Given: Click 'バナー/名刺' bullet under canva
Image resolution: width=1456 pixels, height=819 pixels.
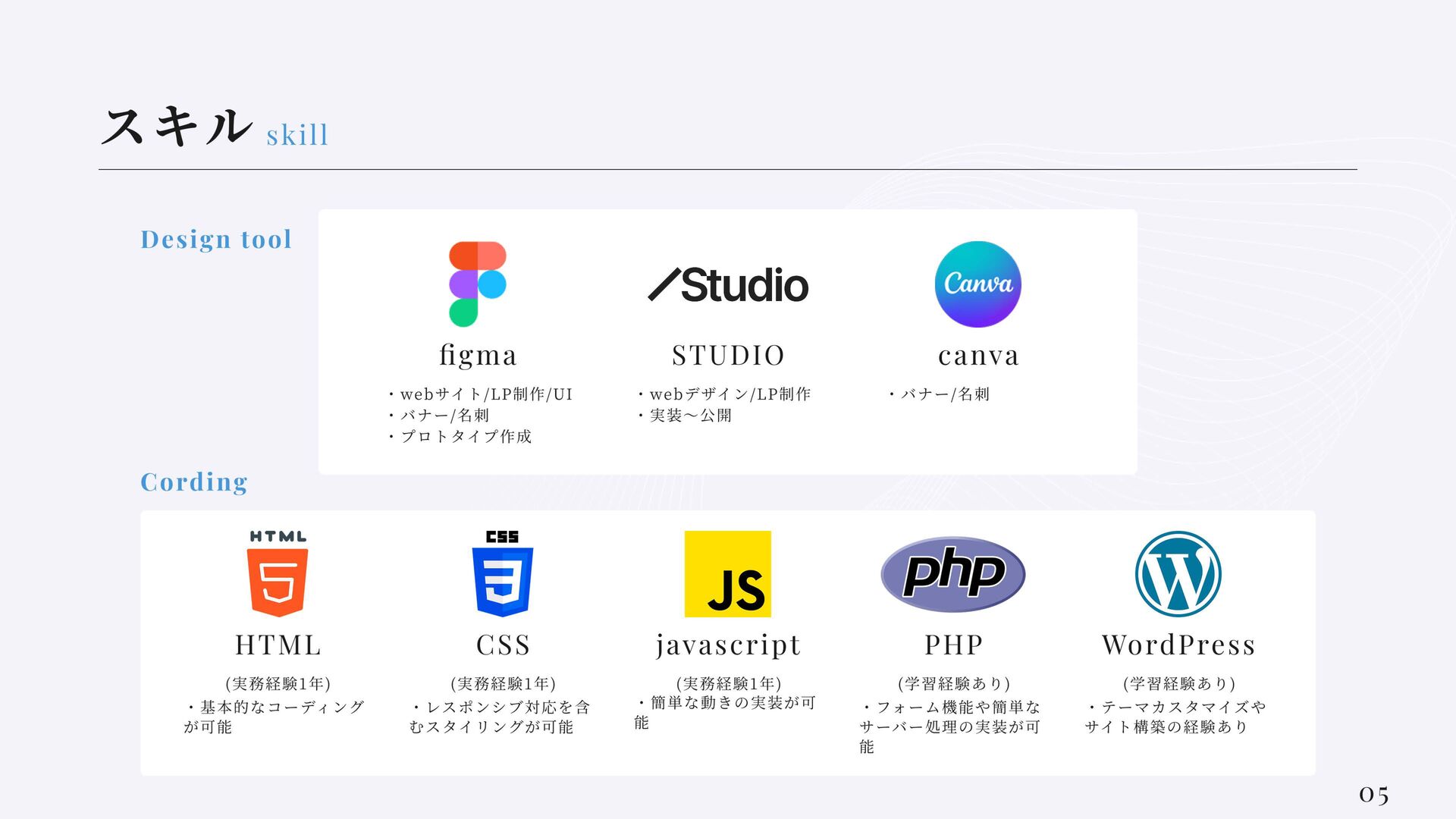Looking at the screenshot, I should point(938,394).
